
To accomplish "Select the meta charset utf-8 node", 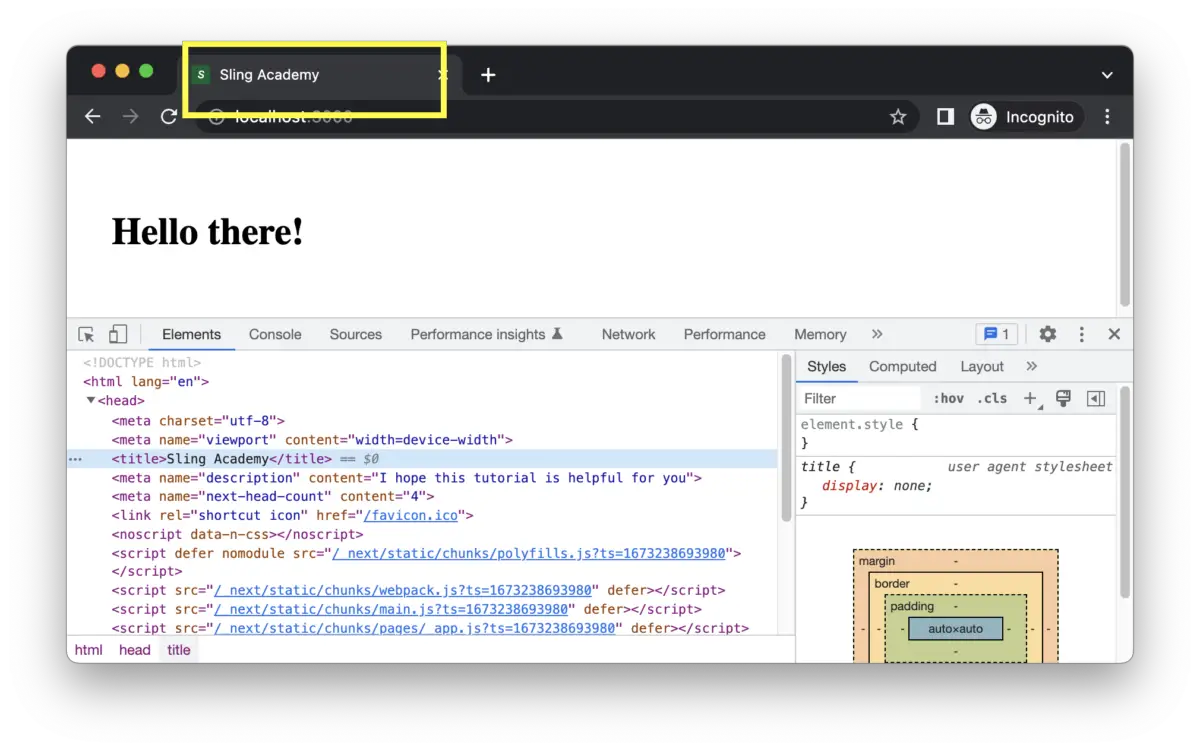I will click(x=198, y=421).
